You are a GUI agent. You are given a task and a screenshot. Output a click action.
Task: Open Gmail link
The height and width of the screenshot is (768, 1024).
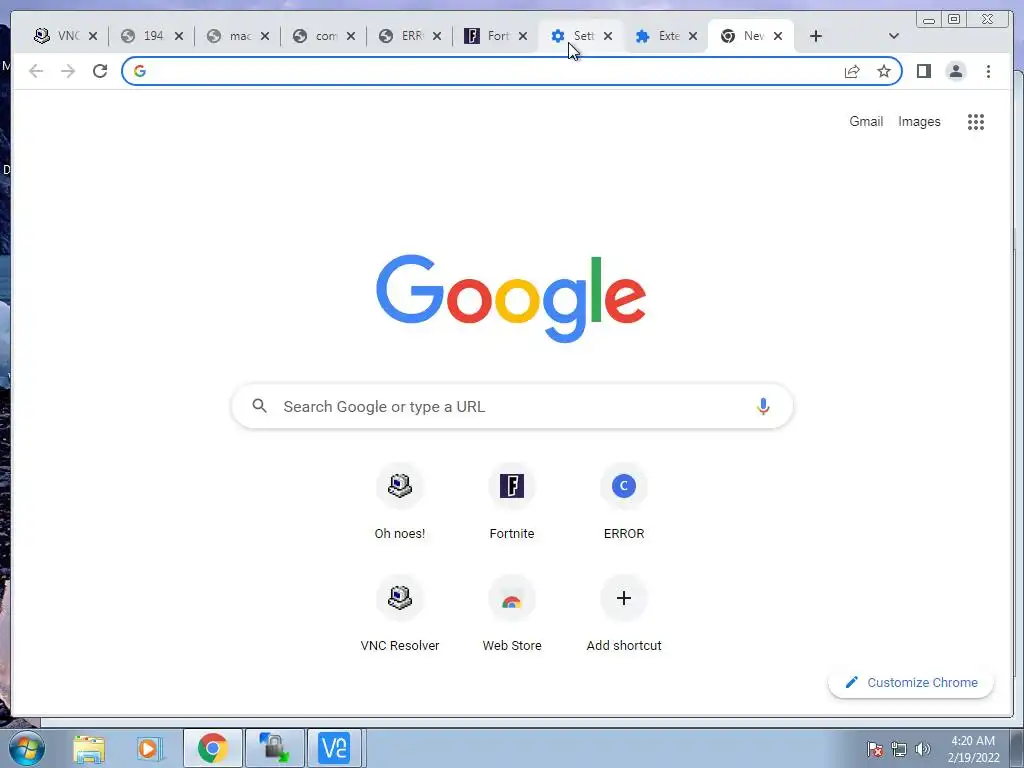pyautogui.click(x=866, y=121)
